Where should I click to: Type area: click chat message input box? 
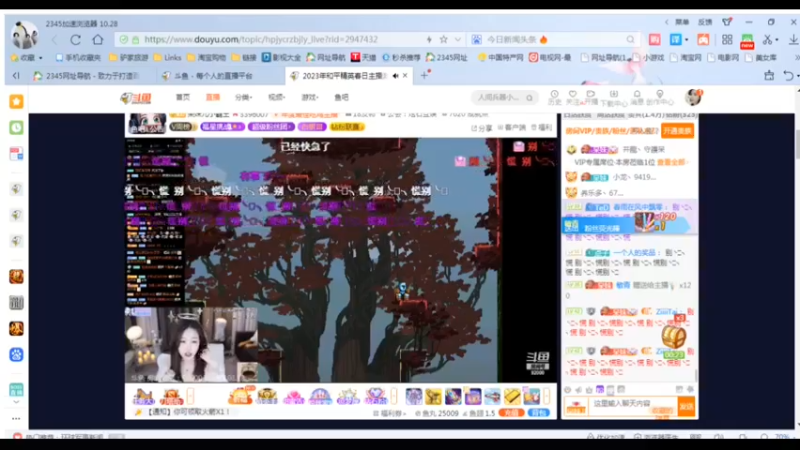click(x=634, y=405)
